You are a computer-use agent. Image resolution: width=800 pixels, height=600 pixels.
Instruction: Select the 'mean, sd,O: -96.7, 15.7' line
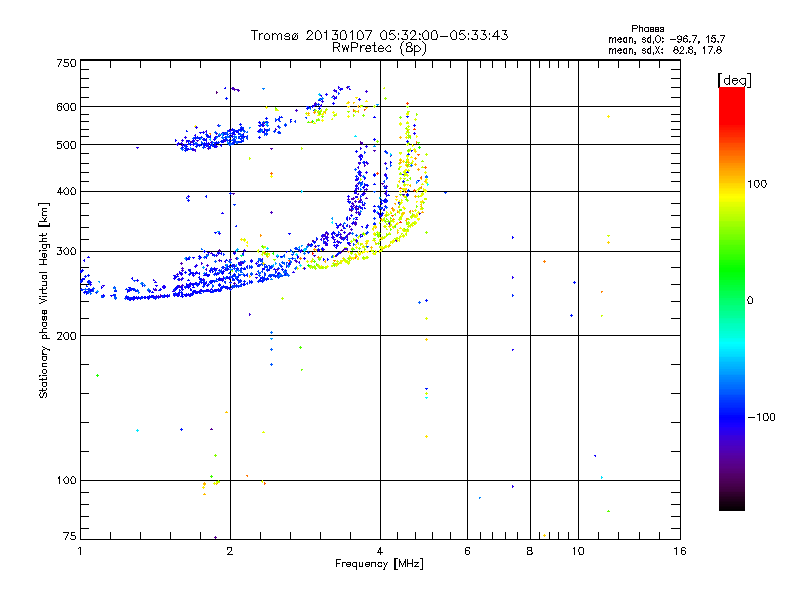pos(666,39)
